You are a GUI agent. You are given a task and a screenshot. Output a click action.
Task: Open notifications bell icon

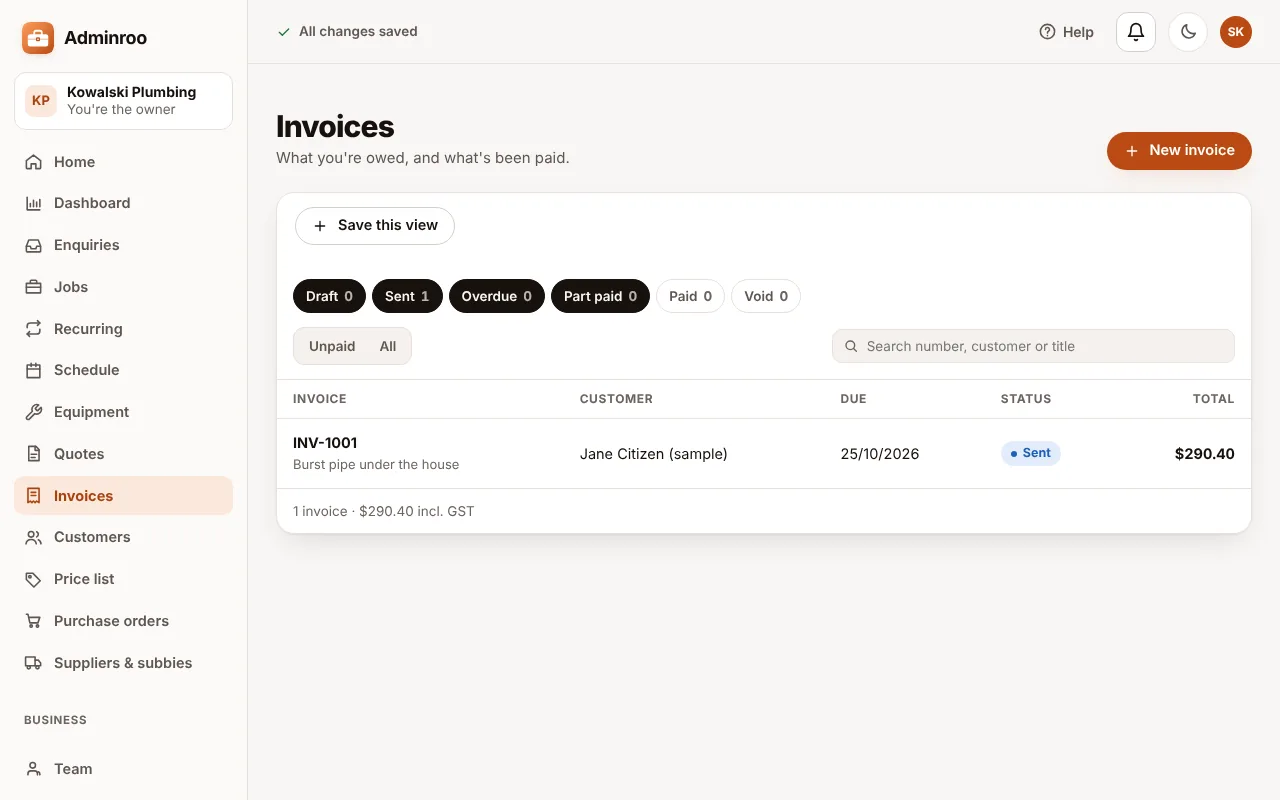point(1136,32)
